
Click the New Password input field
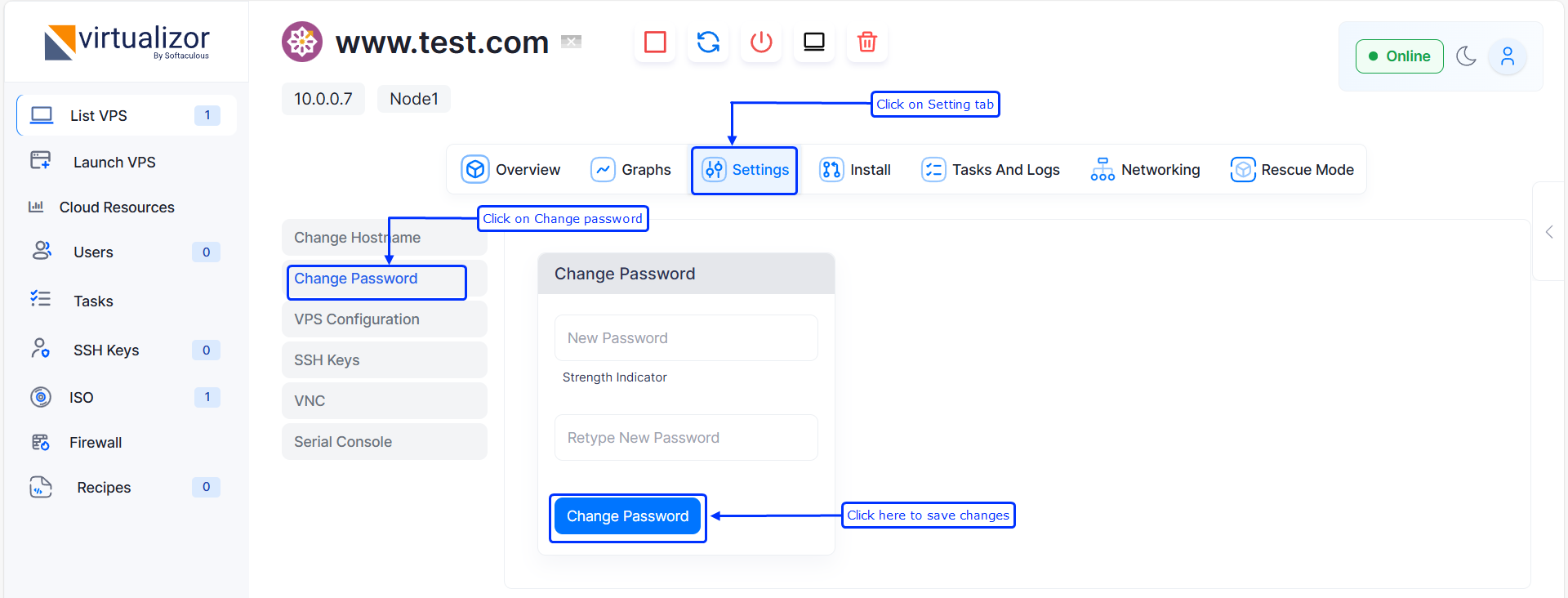coord(686,338)
